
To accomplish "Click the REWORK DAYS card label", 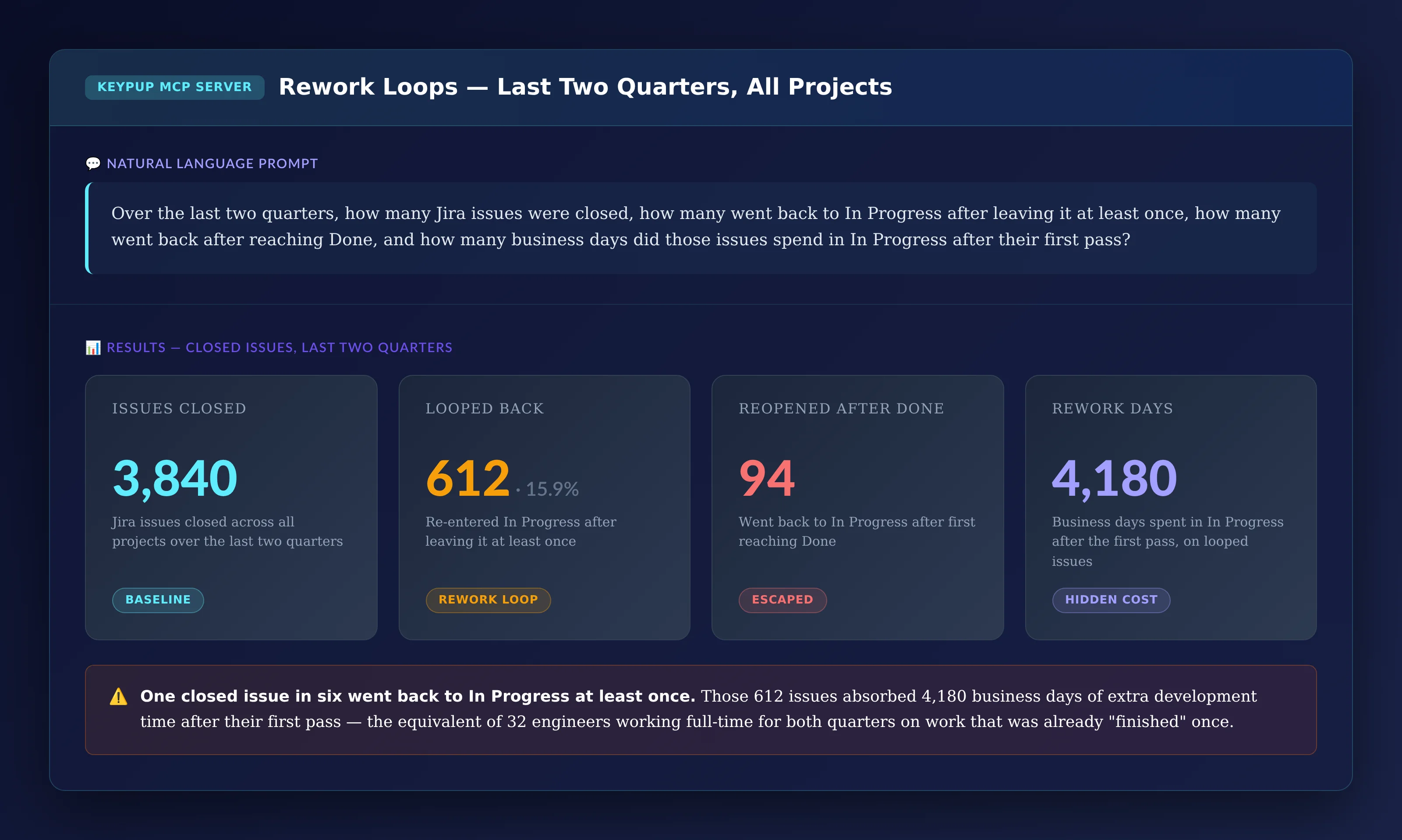I will (x=1113, y=409).
